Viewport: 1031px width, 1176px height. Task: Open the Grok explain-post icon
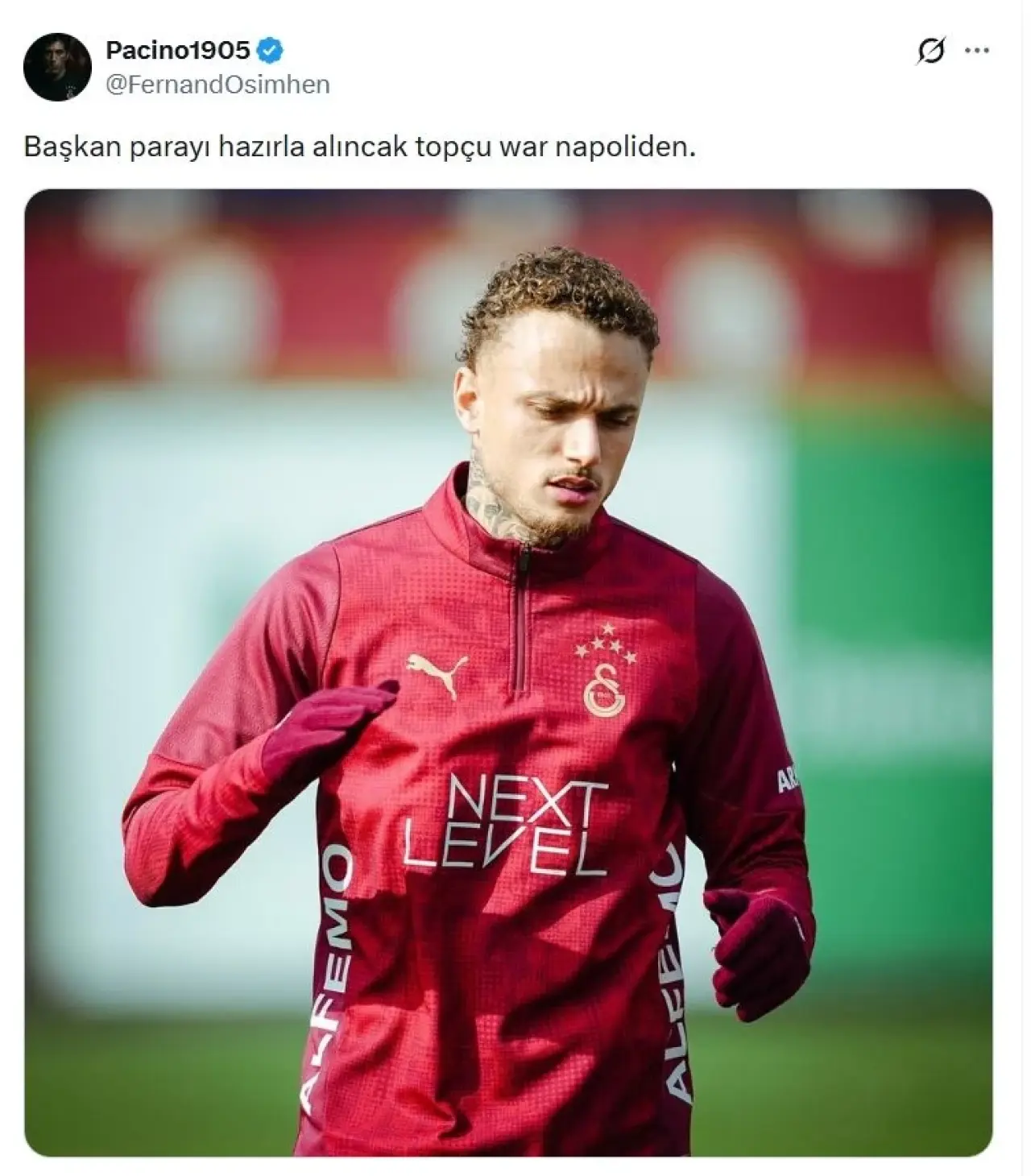pos(930,52)
